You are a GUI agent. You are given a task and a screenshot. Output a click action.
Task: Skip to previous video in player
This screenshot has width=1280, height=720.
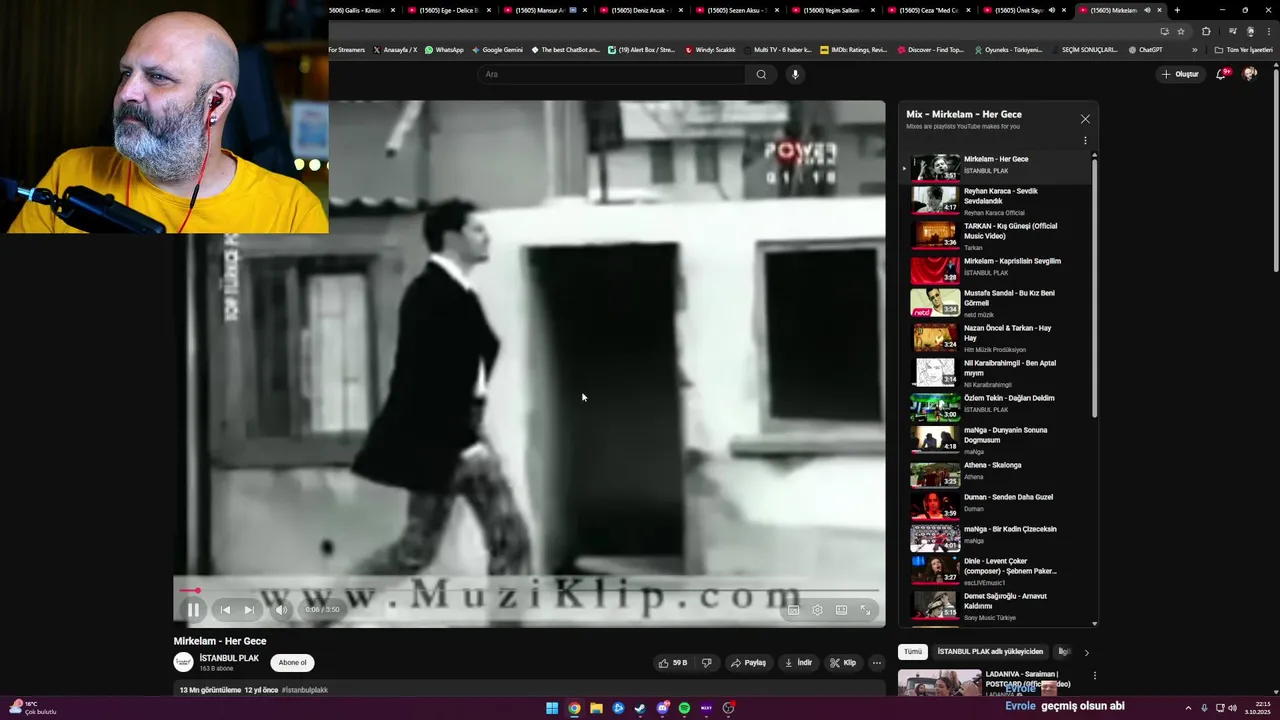click(225, 610)
